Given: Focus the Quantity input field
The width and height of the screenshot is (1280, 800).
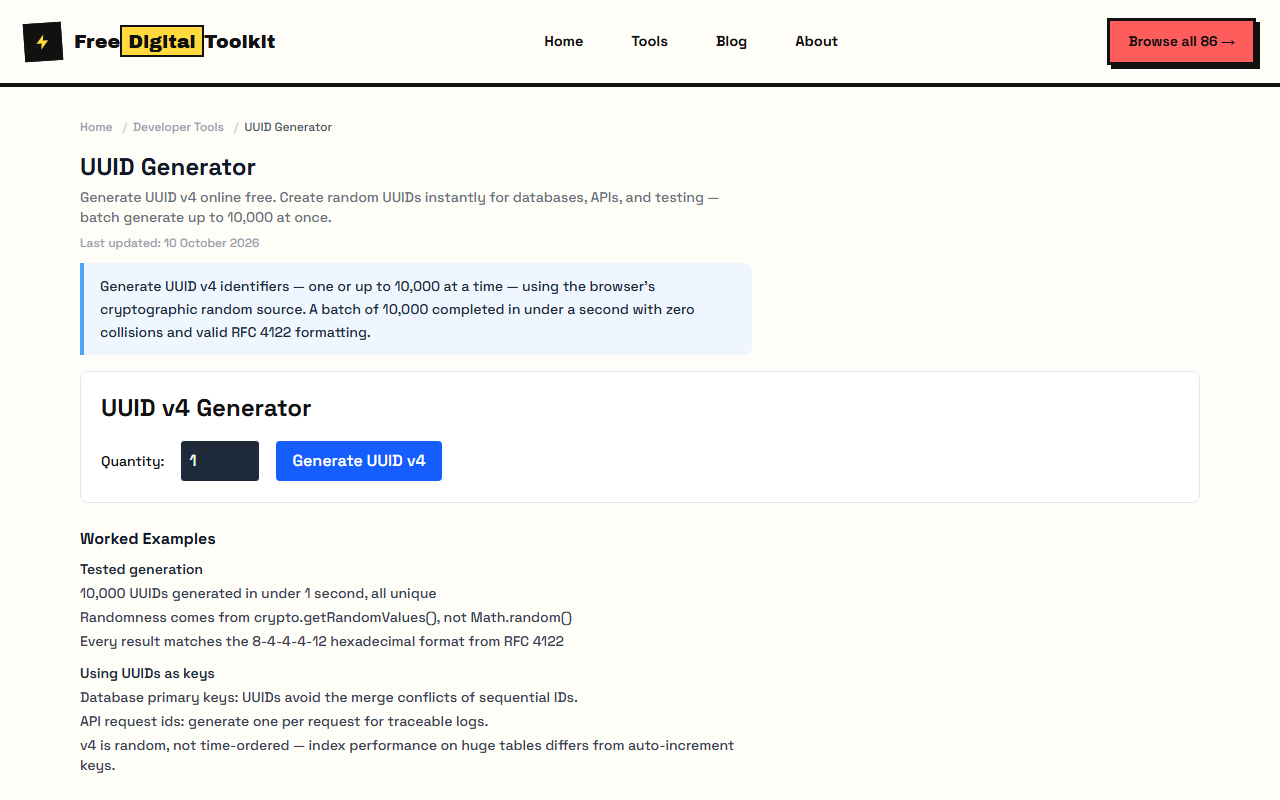Looking at the screenshot, I should (220, 461).
